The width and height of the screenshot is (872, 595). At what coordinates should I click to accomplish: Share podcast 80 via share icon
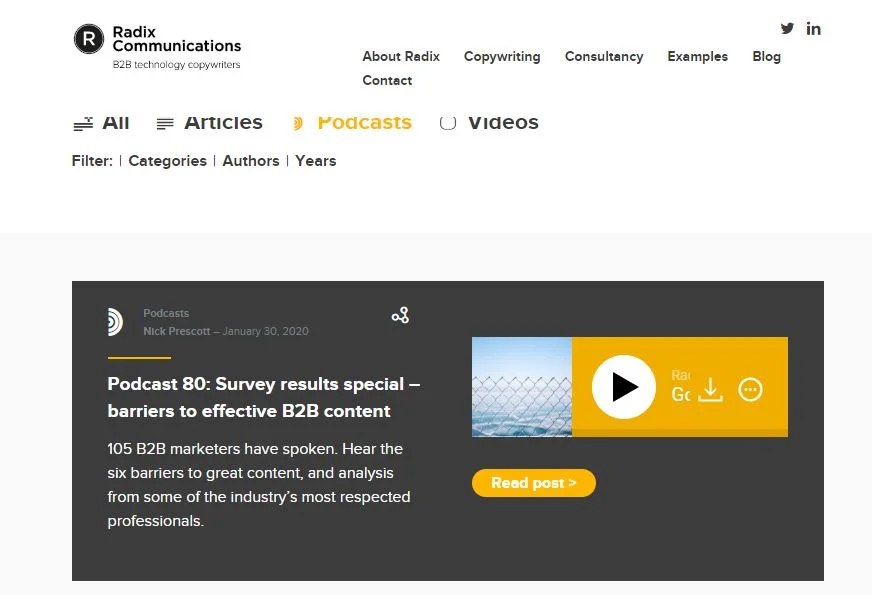[x=400, y=315]
